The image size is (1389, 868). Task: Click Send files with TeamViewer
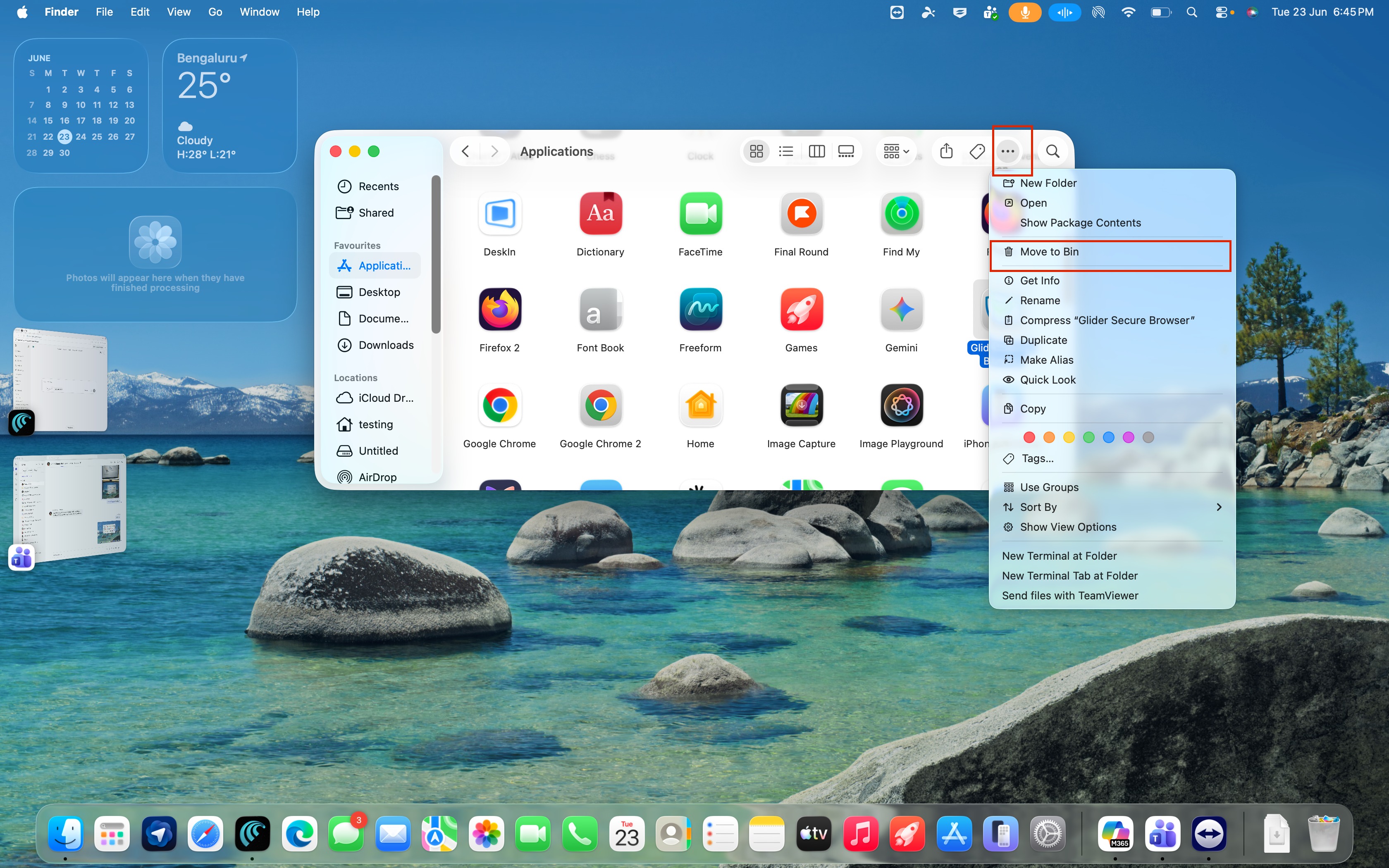pos(1112,595)
